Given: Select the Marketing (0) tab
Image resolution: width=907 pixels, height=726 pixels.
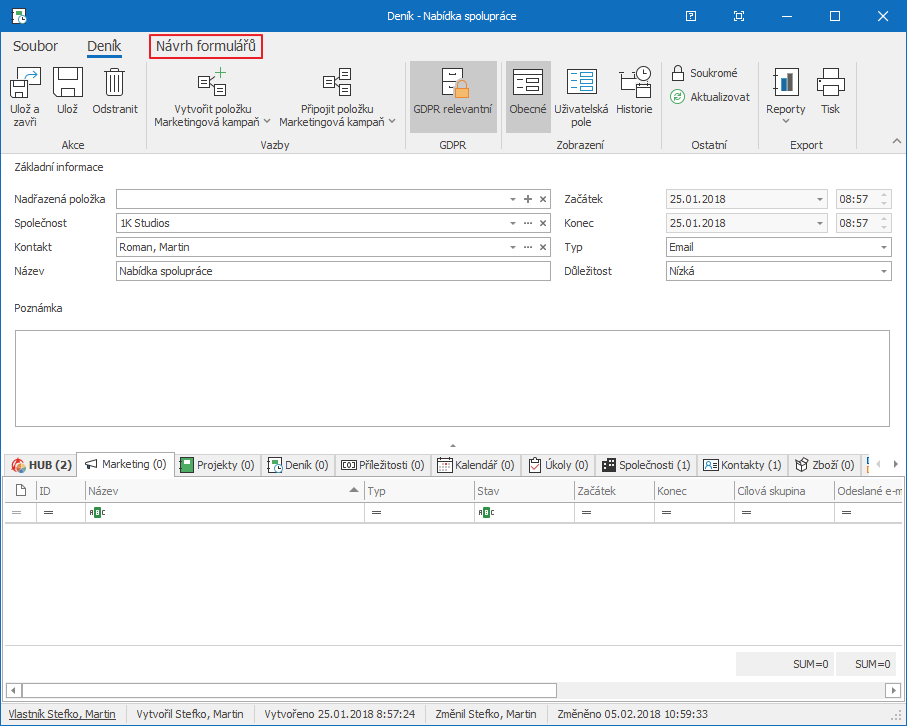Looking at the screenshot, I should pyautogui.click(x=126, y=464).
